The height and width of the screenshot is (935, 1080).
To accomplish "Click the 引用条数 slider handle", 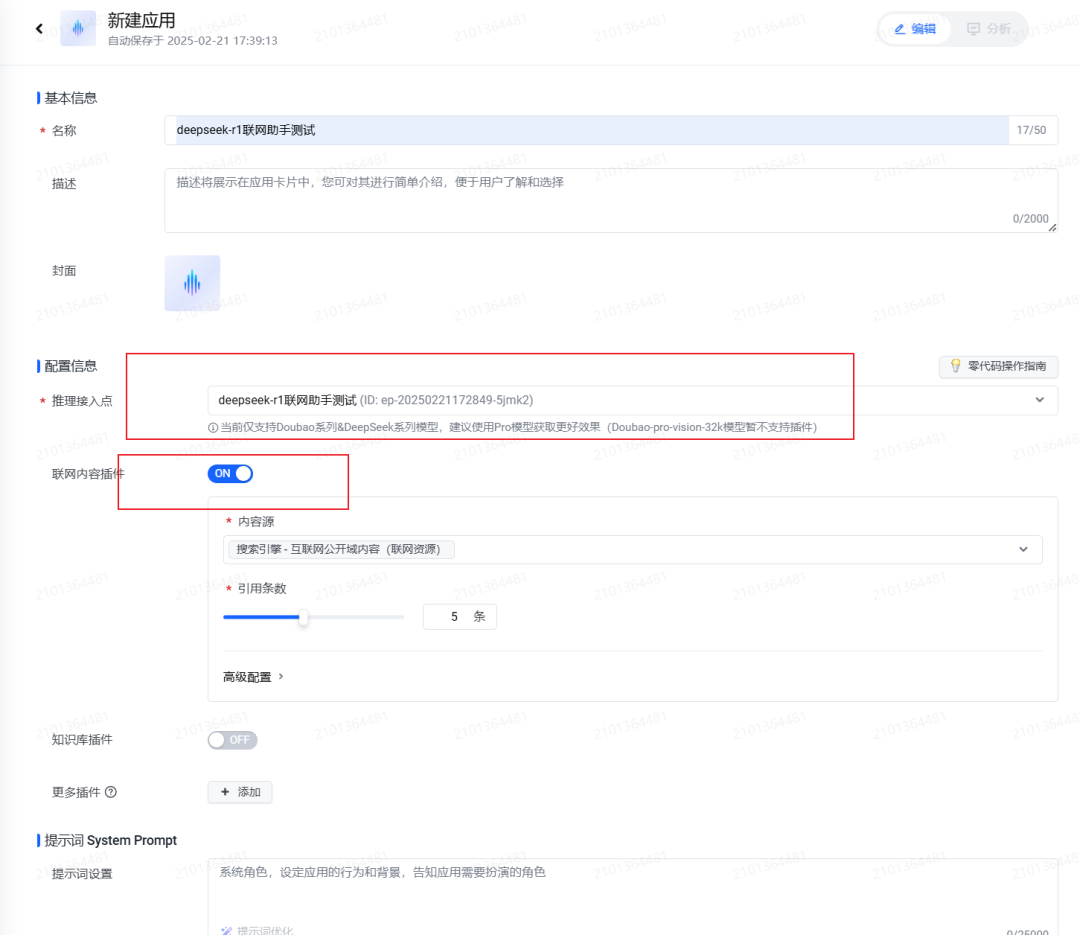I will 303,617.
